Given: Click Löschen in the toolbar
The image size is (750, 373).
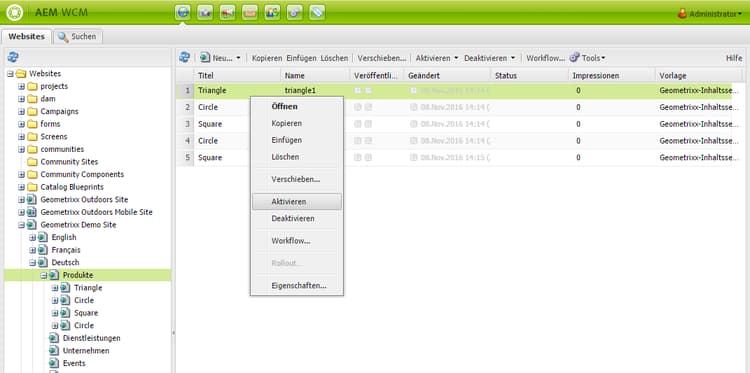Looking at the screenshot, I should [334, 58].
